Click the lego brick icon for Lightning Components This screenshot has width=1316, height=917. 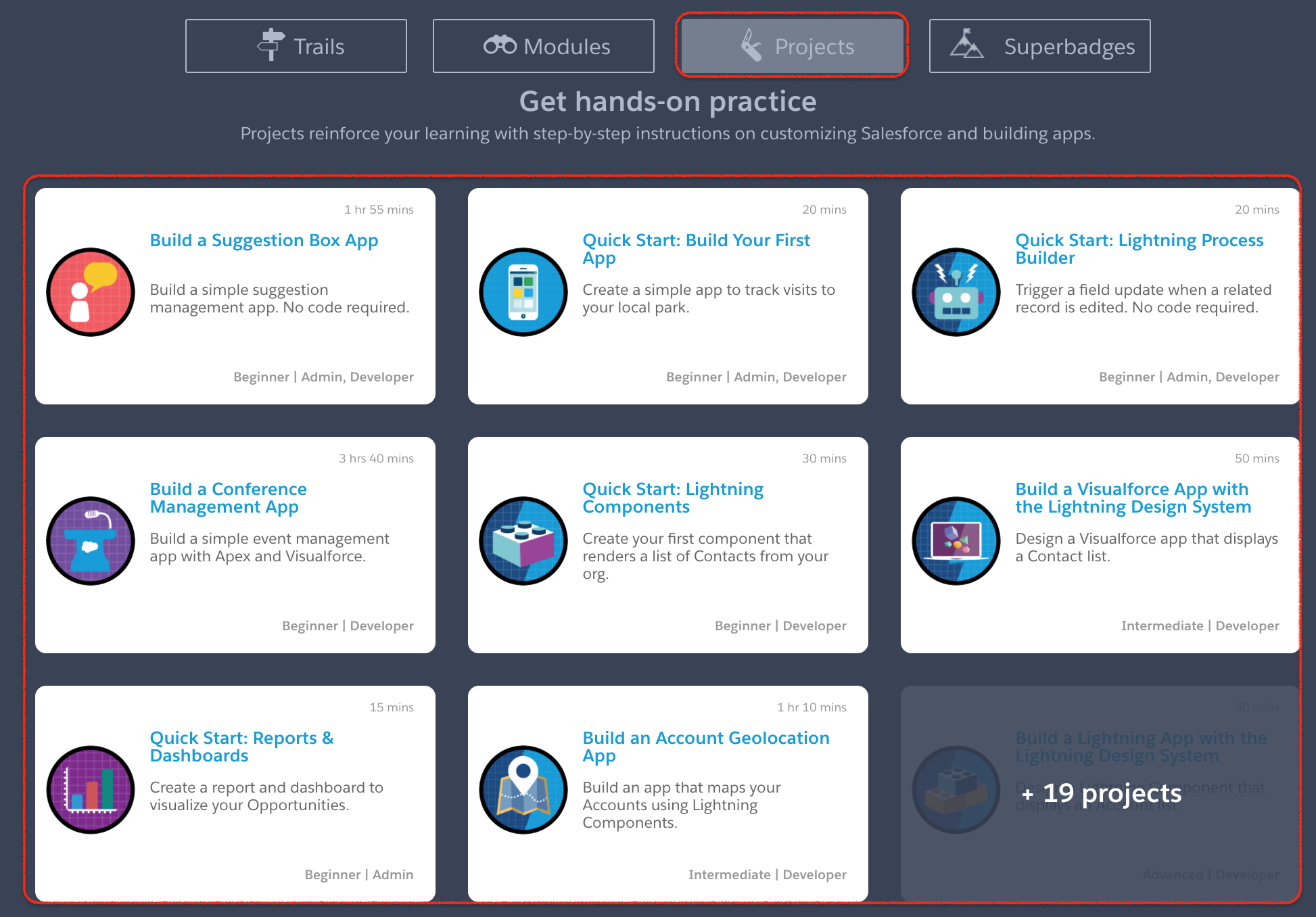523,541
